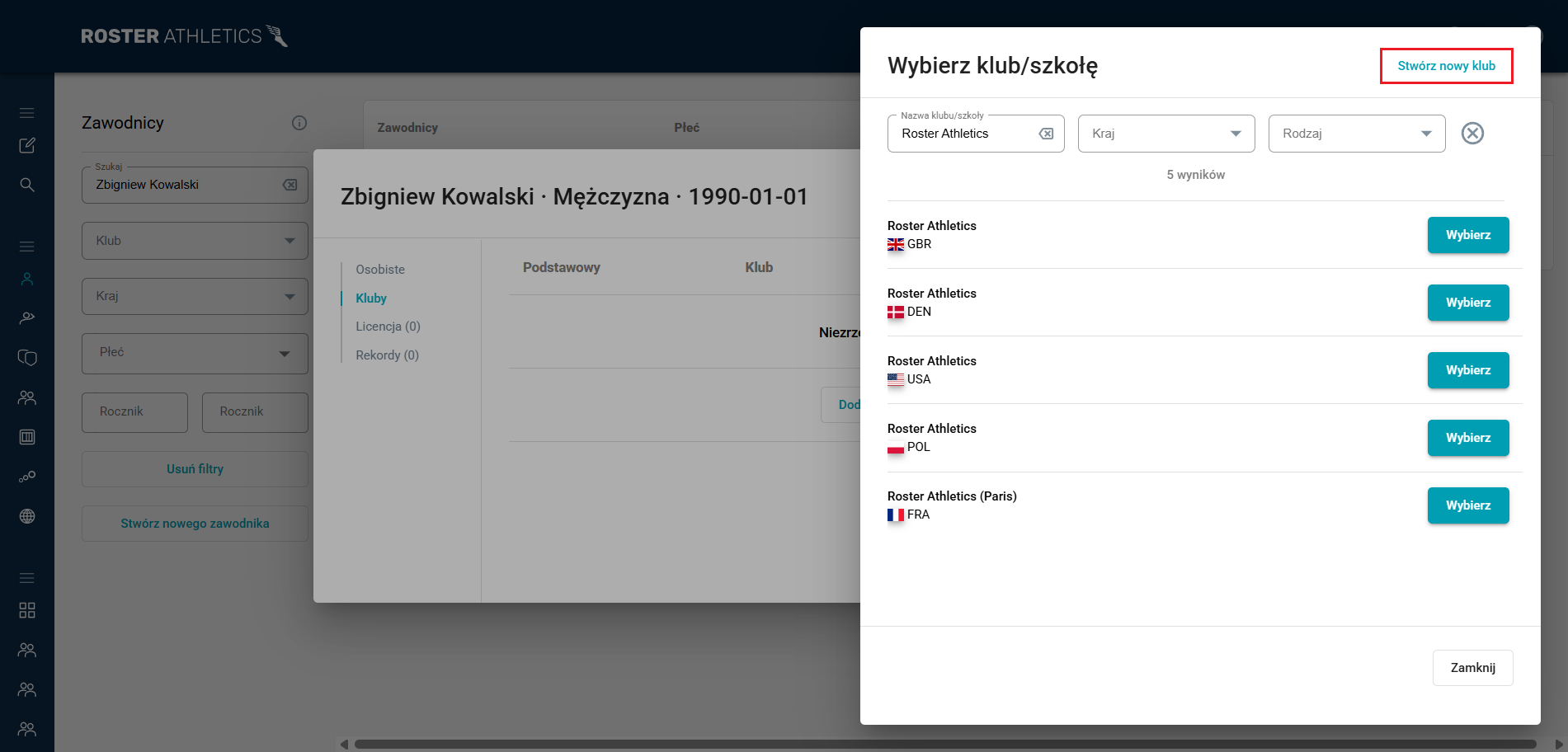Viewport: 1568px width, 752px height.
Task: Click the Szukaj field containing Zbigniew Kowalski
Action: coord(195,185)
